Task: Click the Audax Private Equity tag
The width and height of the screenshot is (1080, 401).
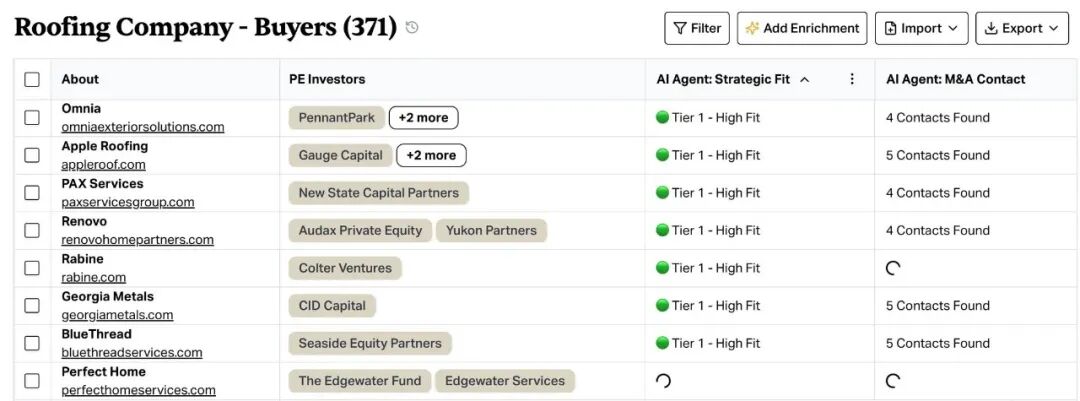Action: tap(360, 231)
